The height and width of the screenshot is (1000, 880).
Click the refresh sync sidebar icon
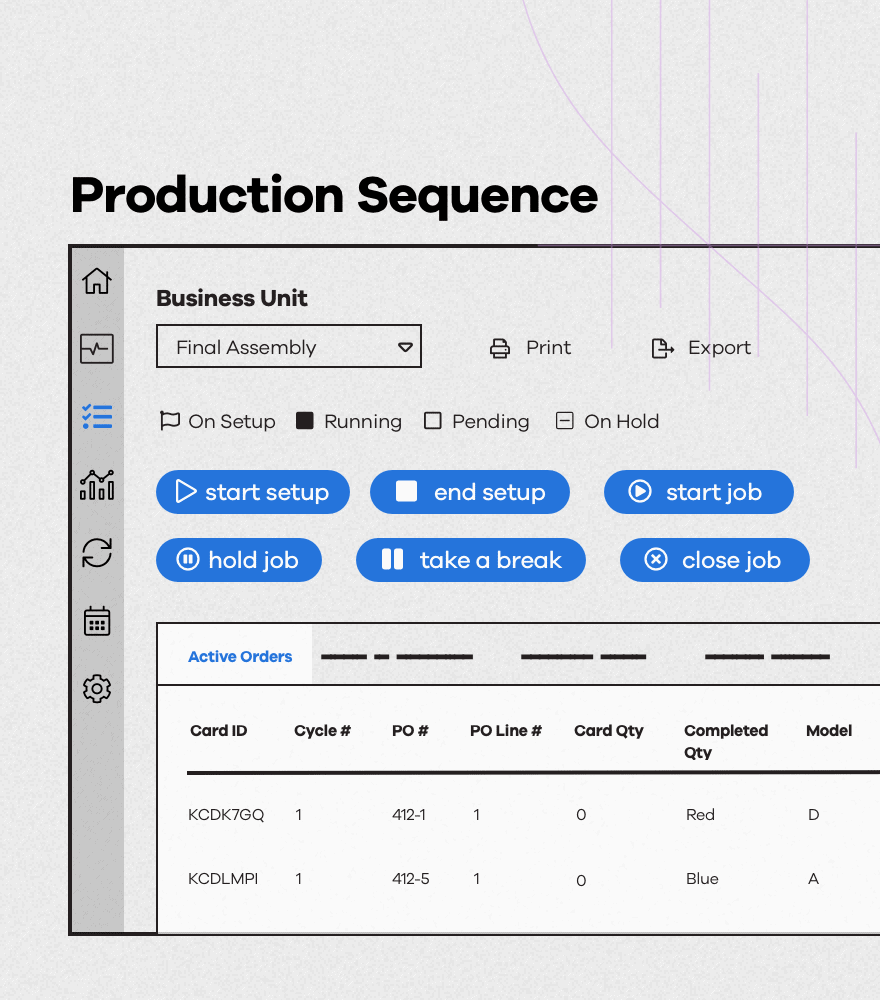[97, 553]
